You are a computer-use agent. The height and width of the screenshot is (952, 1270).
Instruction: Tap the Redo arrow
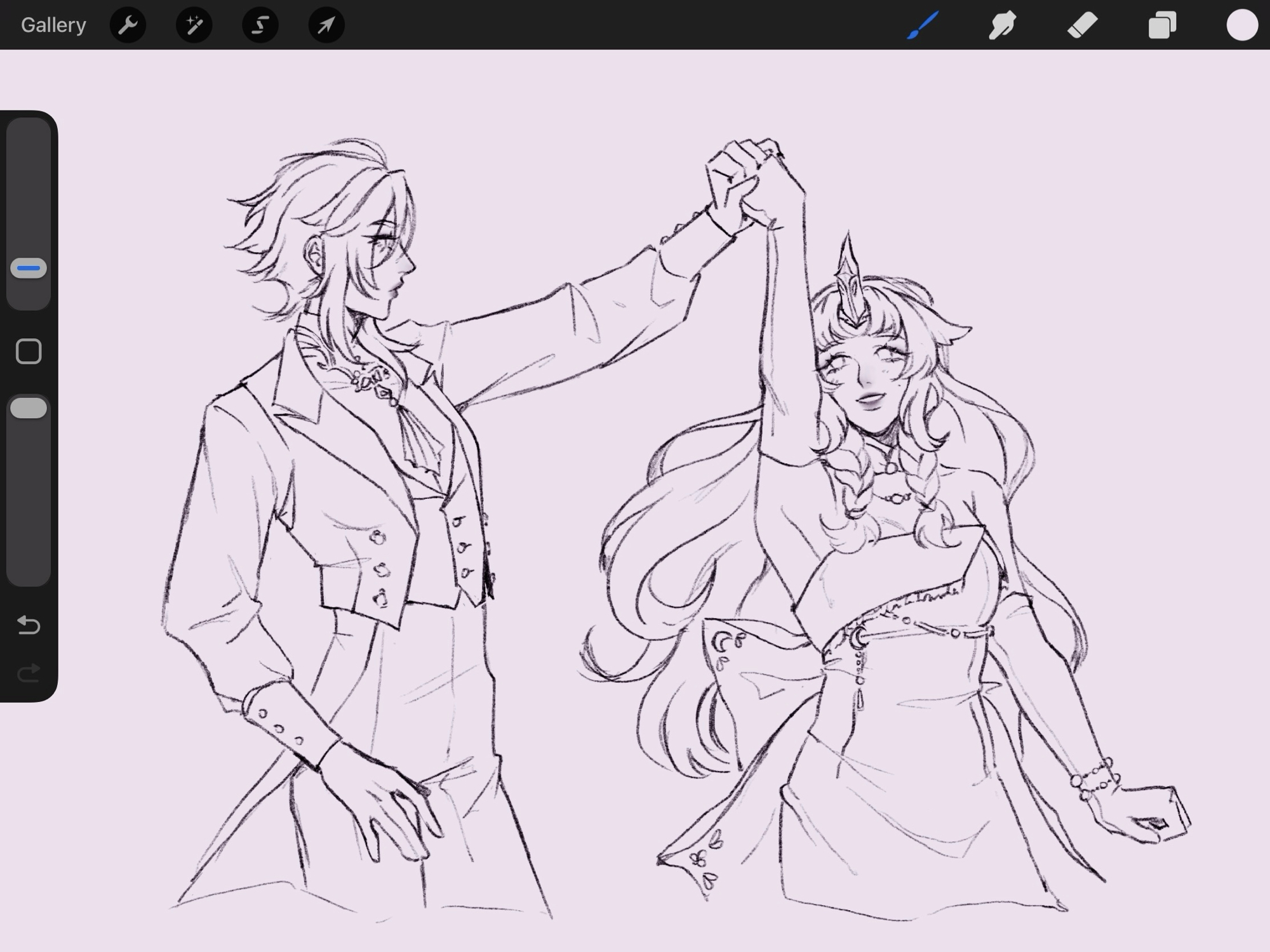[x=29, y=673]
